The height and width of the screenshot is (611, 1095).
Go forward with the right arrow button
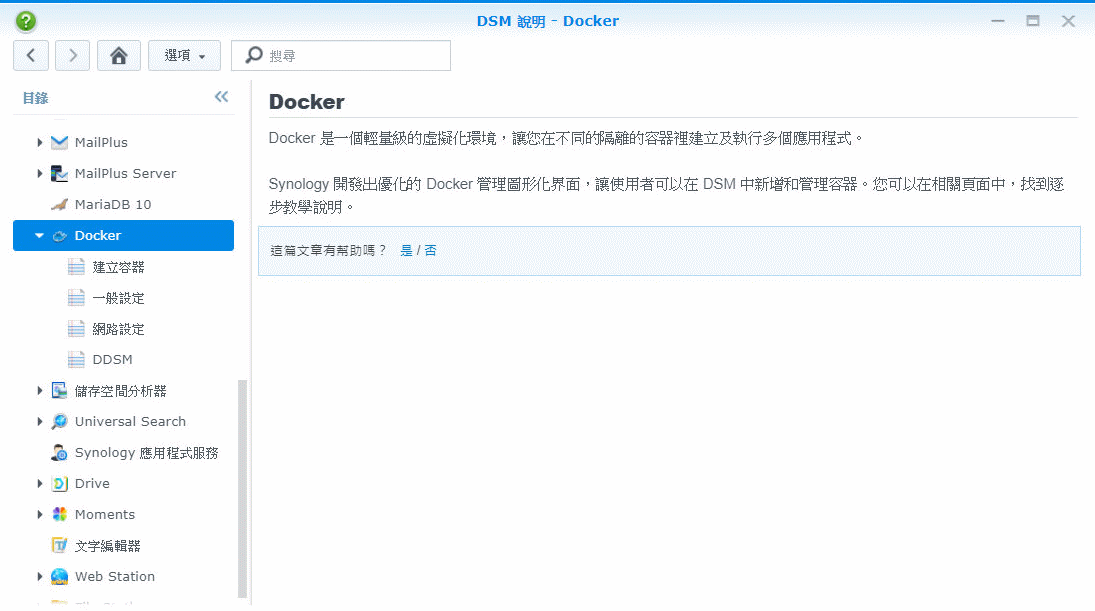[x=73, y=56]
